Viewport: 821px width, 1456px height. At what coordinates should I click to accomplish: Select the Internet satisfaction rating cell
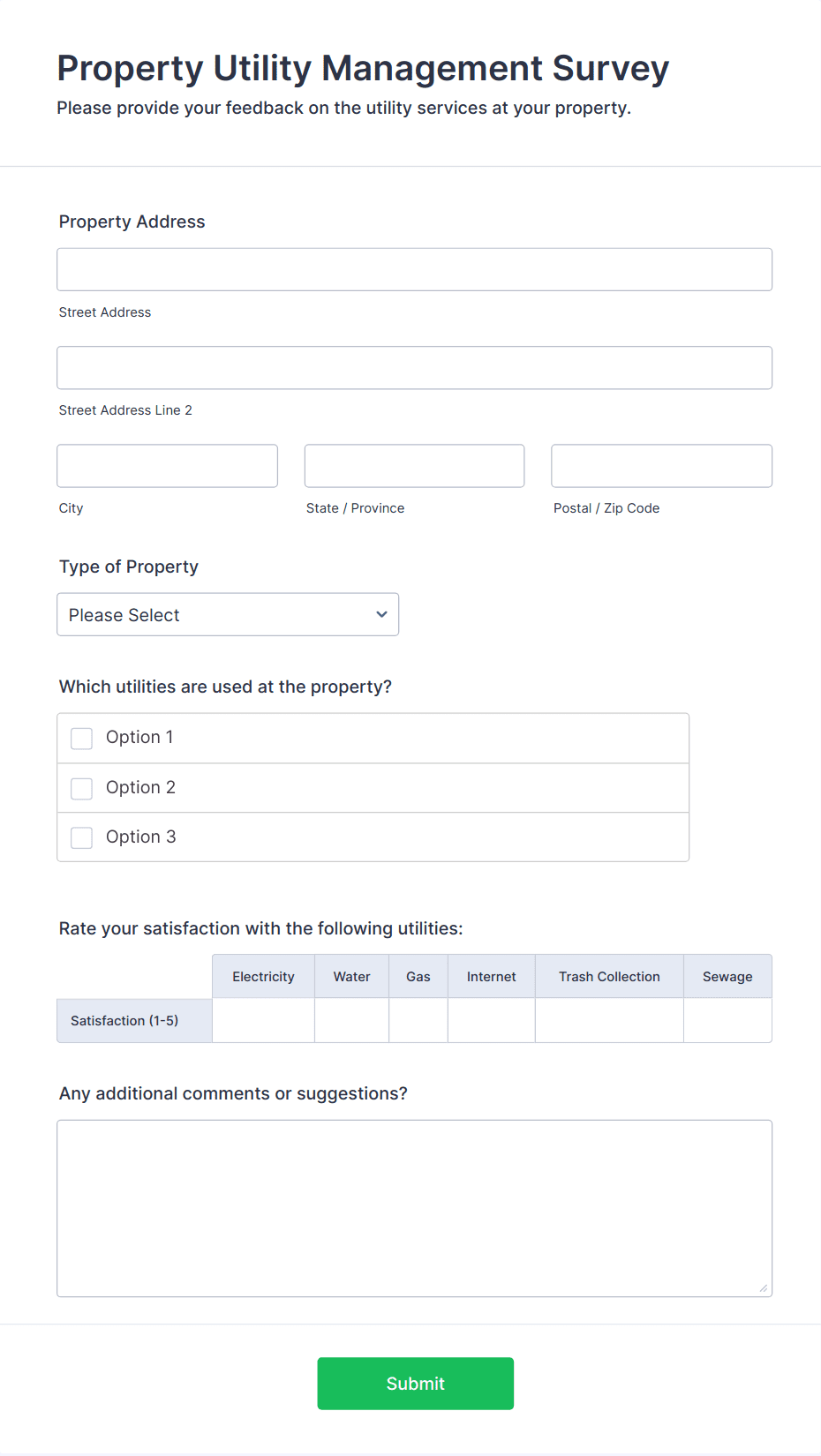[x=491, y=1020]
